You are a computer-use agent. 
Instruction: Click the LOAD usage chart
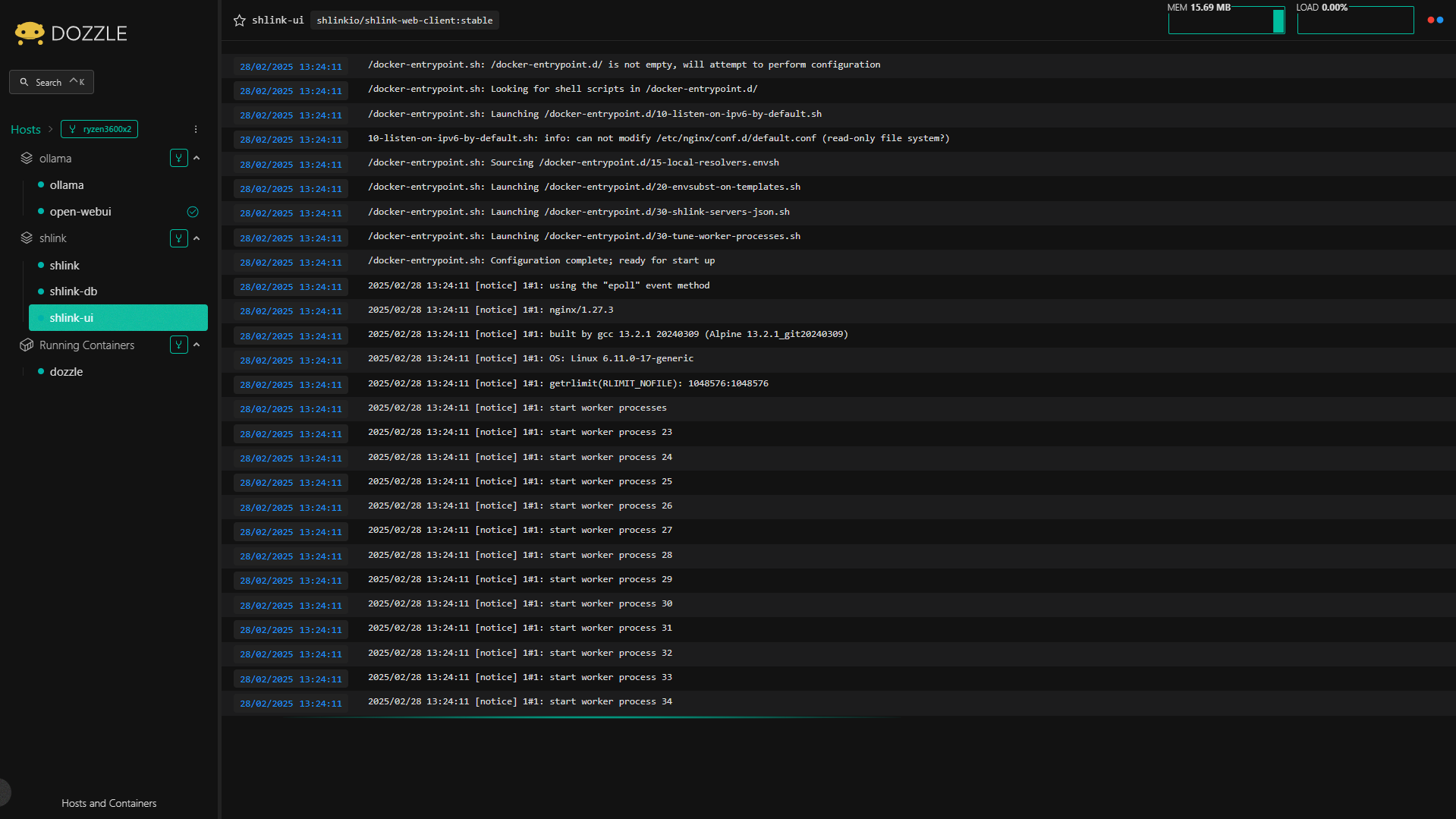point(1355,20)
